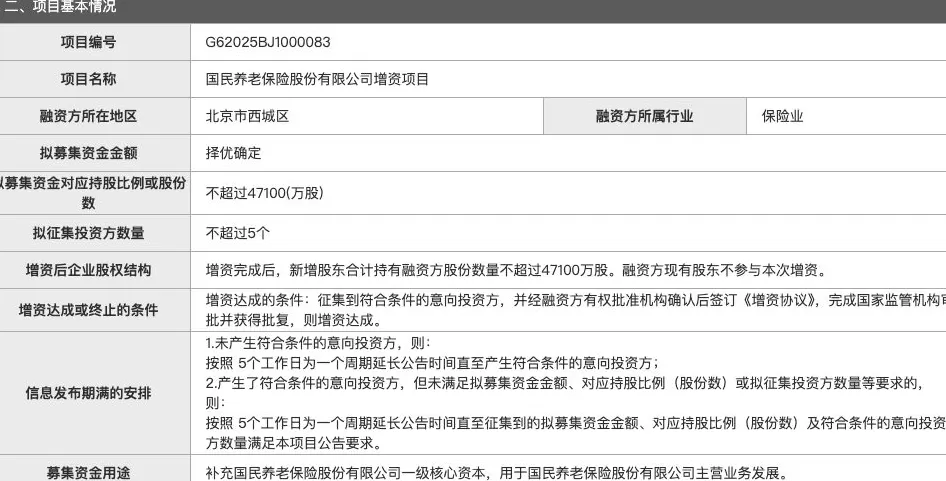
Task: Click the 募集资金用途 label
Action: 88,473
